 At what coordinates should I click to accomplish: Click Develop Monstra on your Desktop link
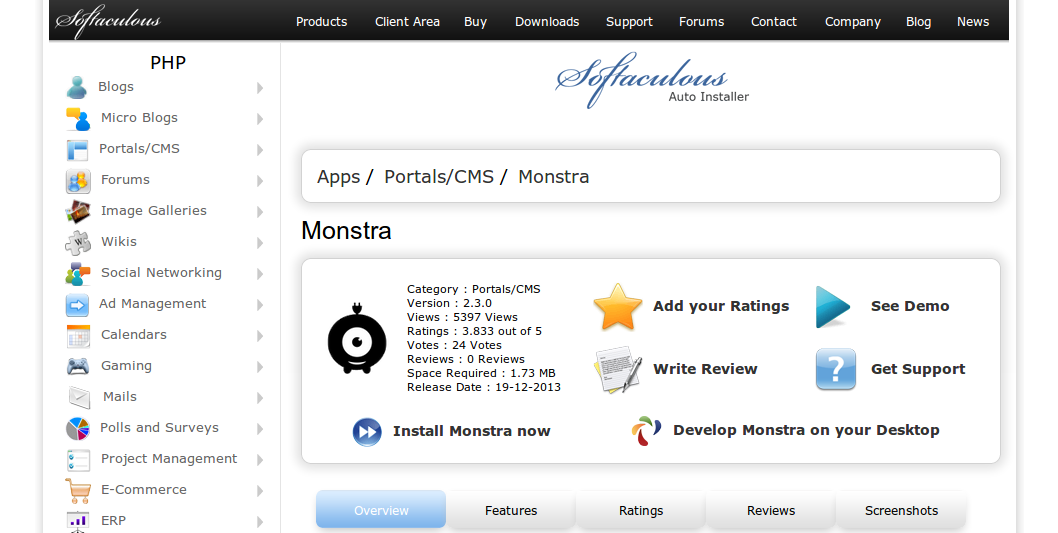click(x=806, y=430)
